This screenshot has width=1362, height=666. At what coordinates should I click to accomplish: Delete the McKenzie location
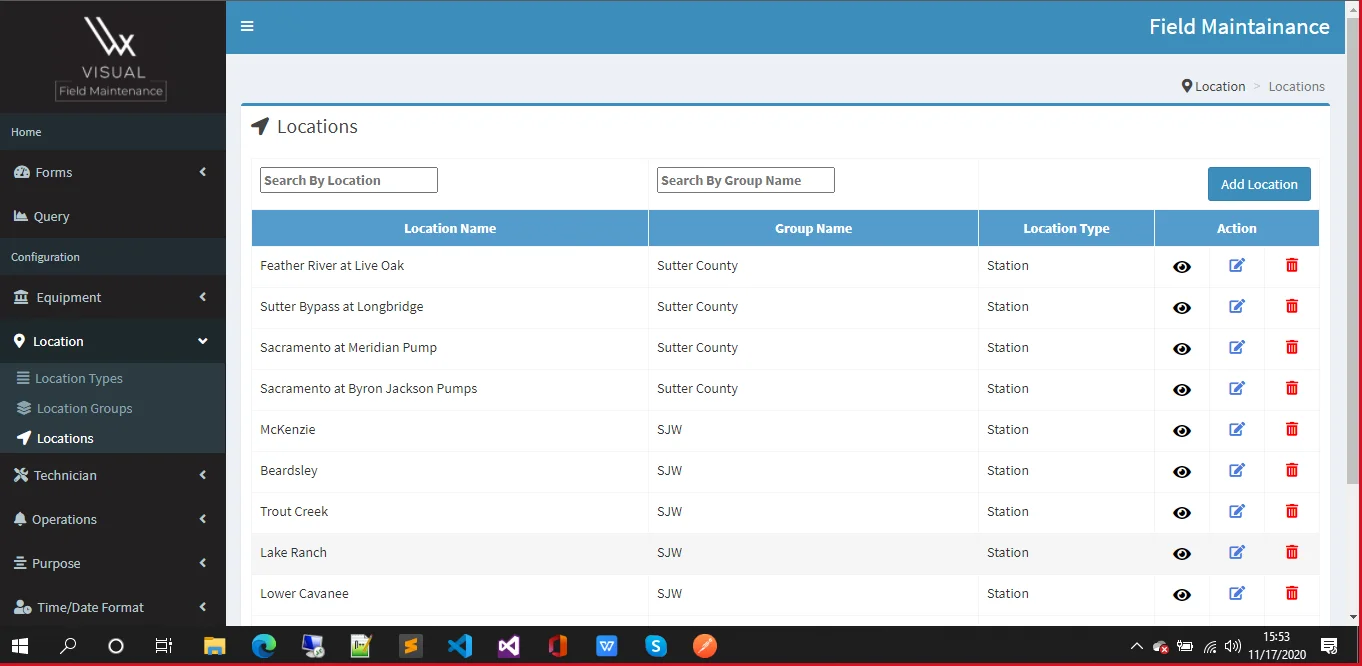coord(1292,429)
